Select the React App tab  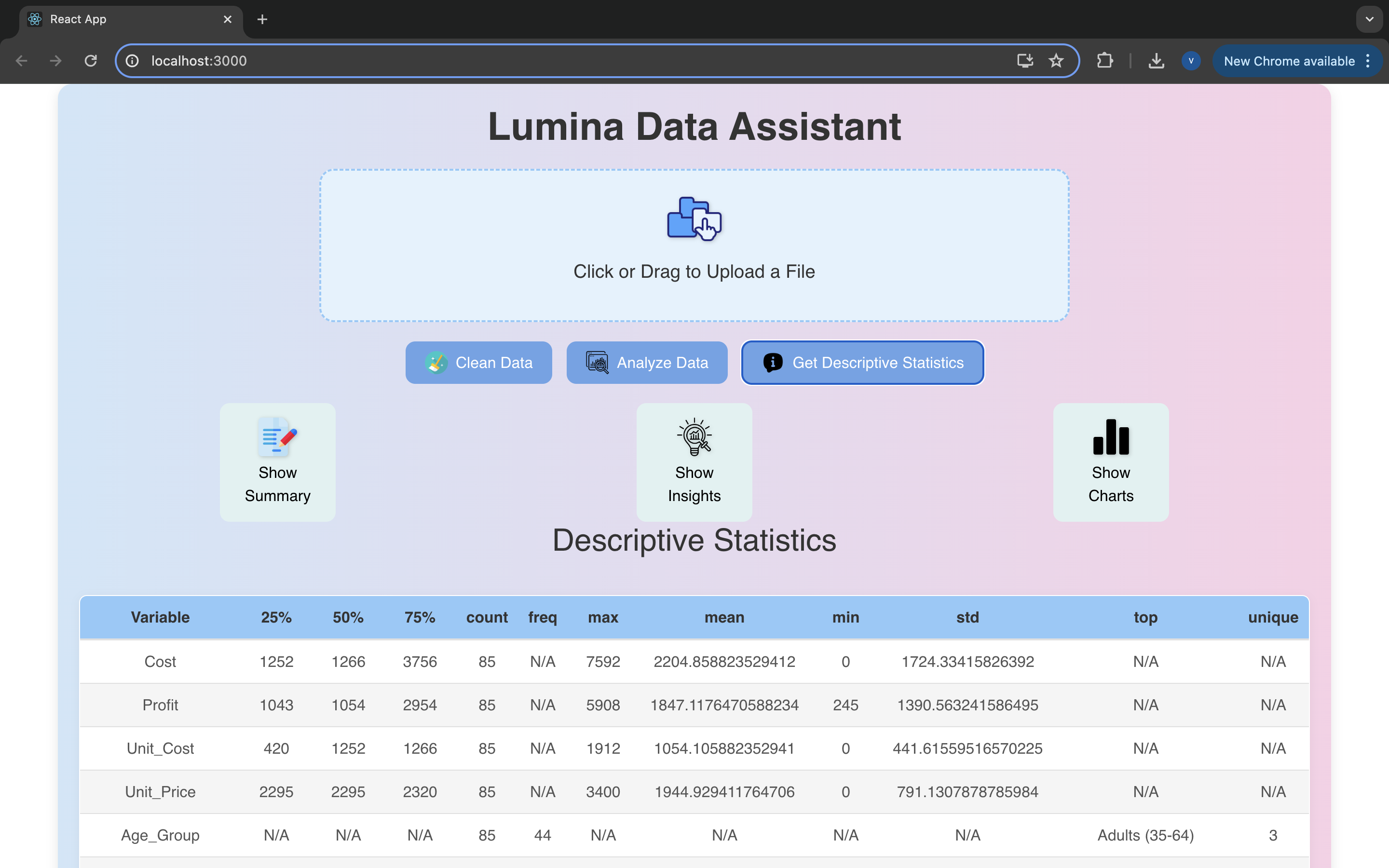click(115, 19)
